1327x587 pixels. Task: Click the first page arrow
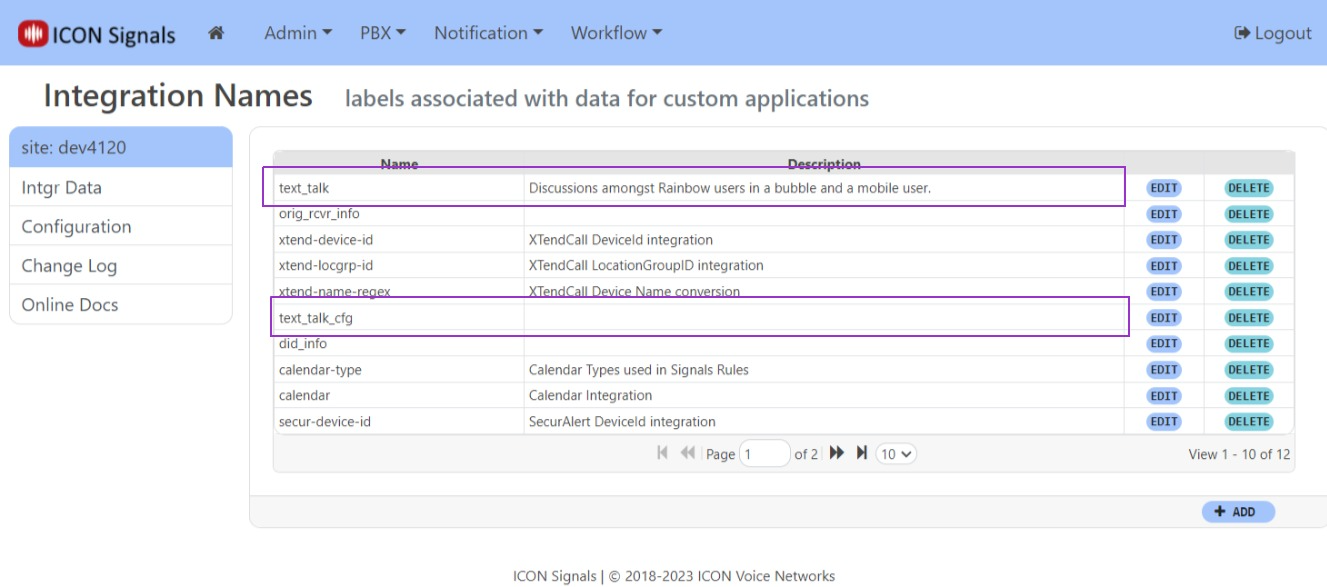pos(663,454)
